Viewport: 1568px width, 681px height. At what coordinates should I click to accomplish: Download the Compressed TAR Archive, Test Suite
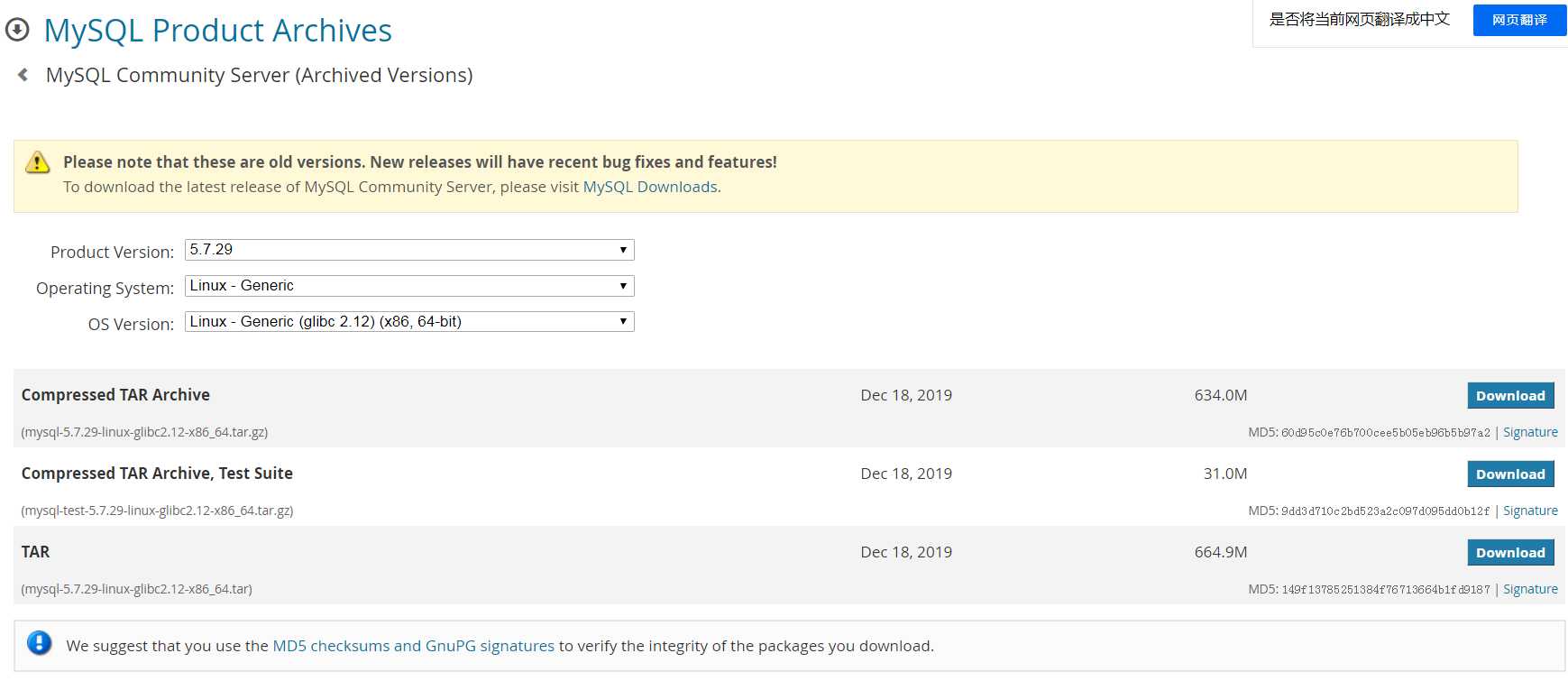[x=1510, y=474]
